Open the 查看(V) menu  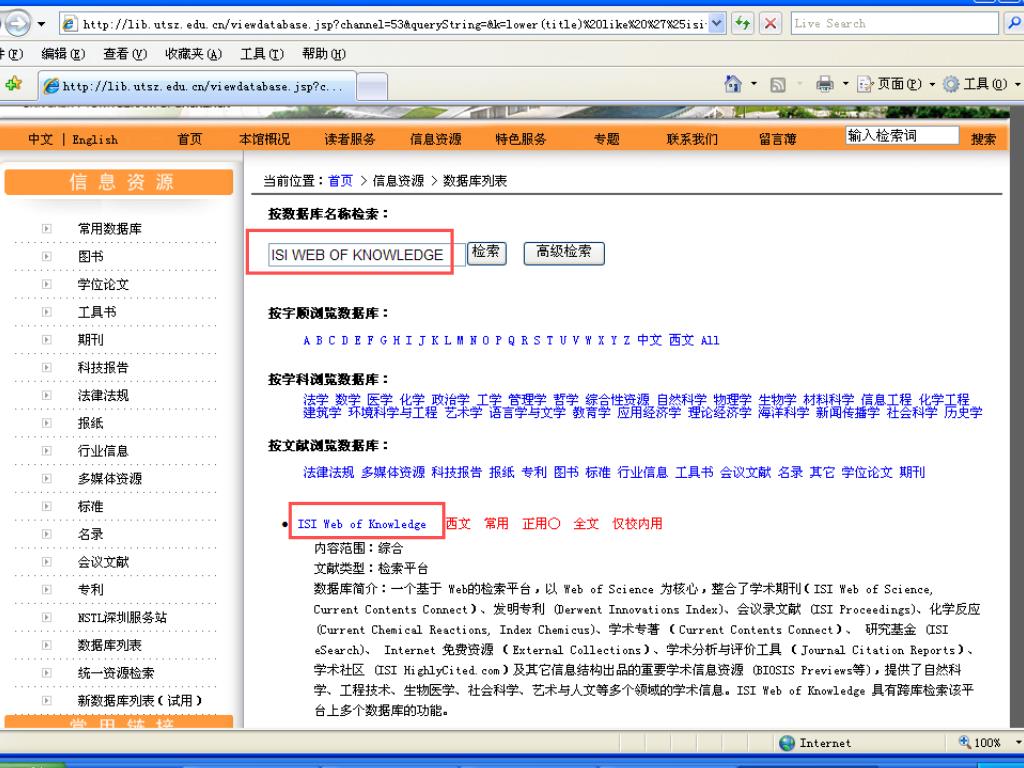[125, 54]
